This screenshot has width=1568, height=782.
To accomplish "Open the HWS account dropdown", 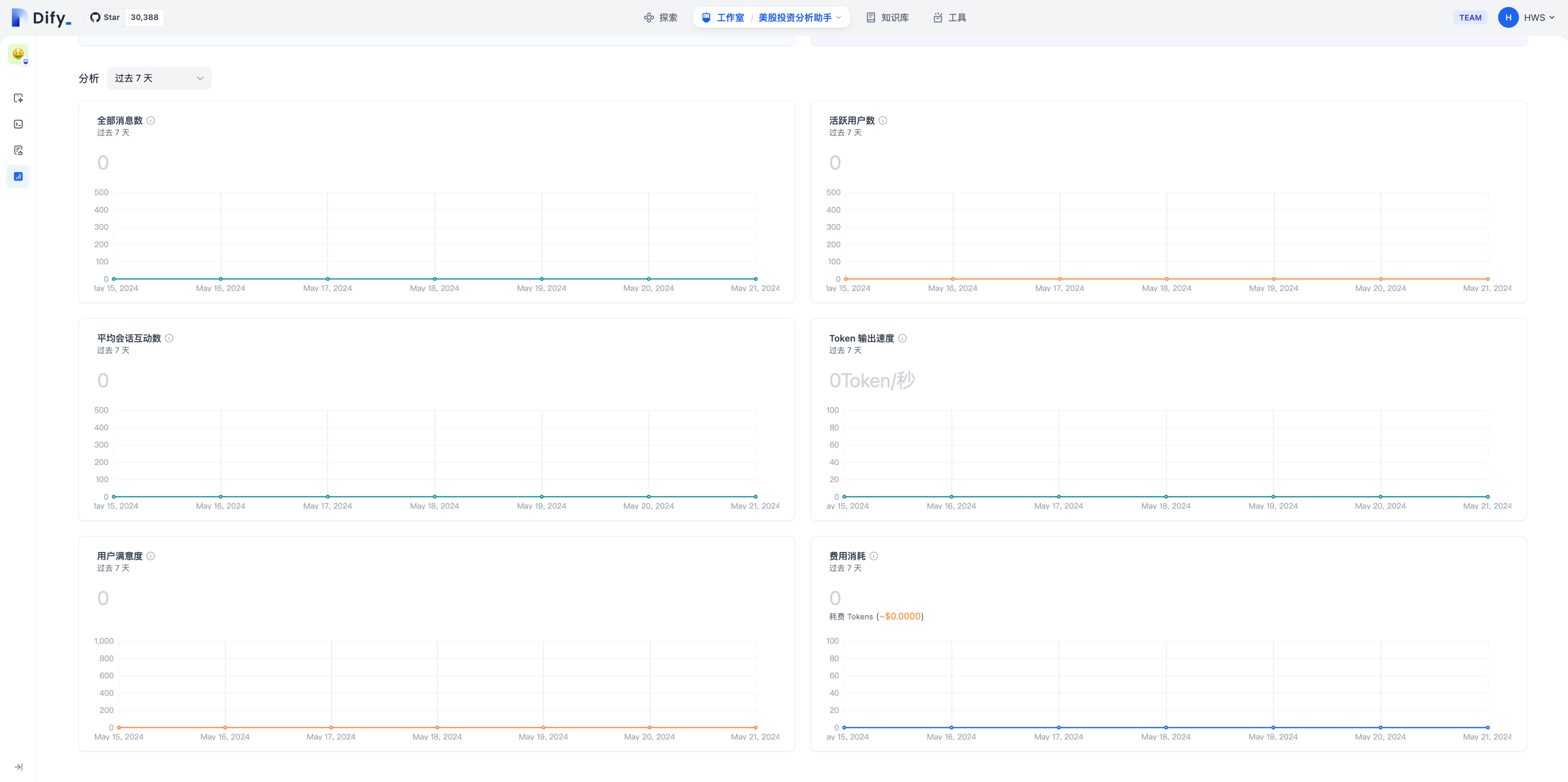I will tap(1539, 18).
